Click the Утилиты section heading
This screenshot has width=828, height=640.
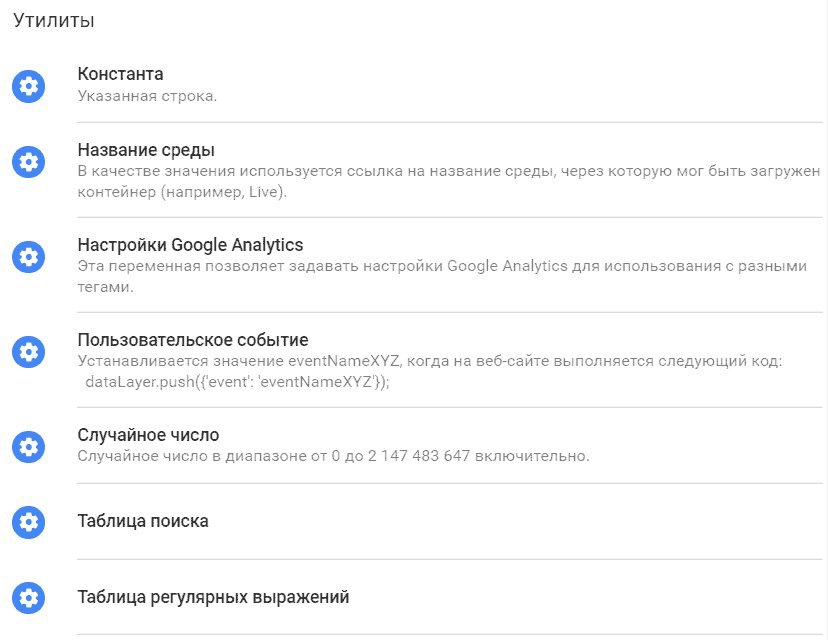click(54, 21)
